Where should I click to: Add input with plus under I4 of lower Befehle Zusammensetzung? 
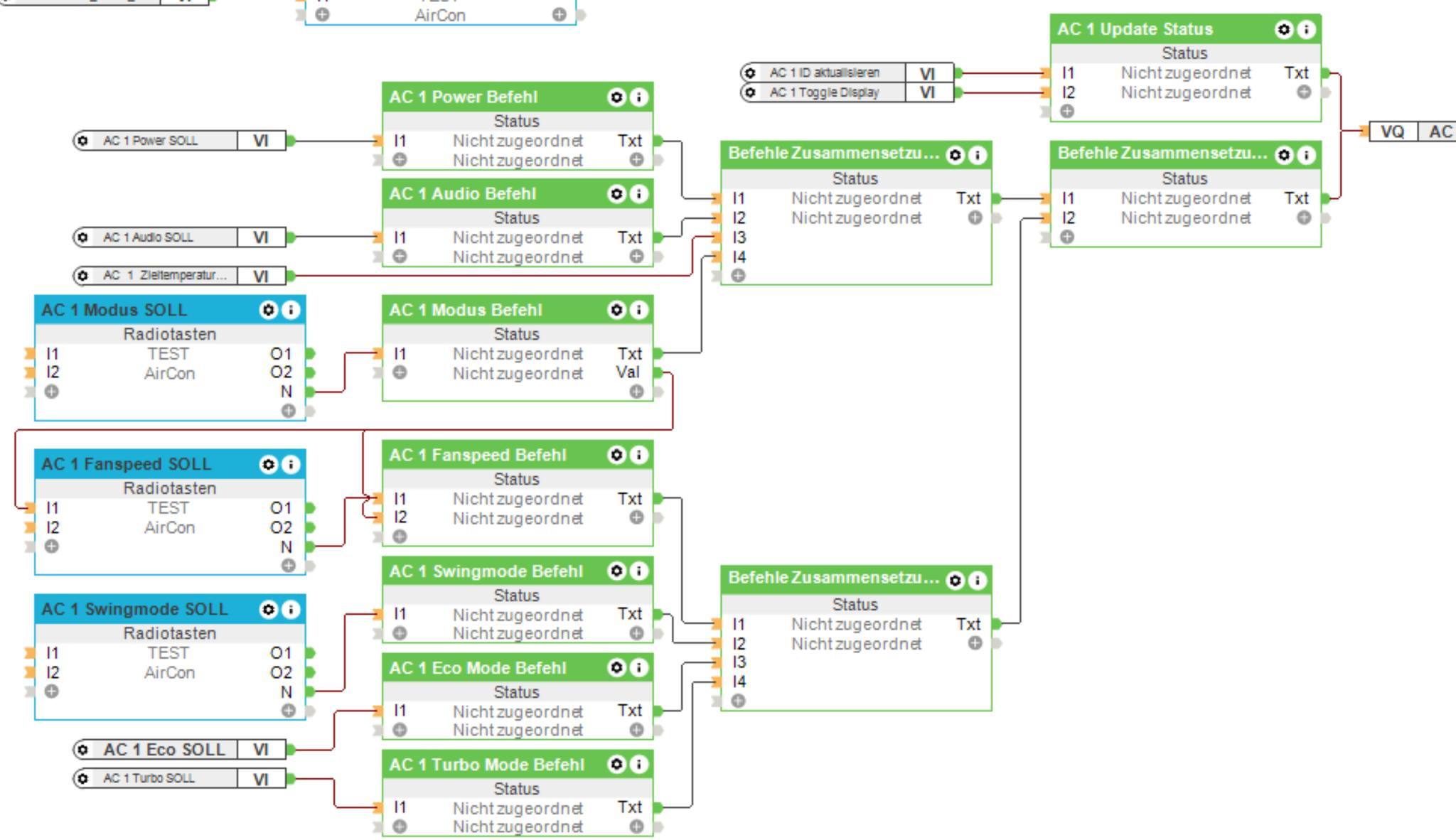tap(739, 701)
